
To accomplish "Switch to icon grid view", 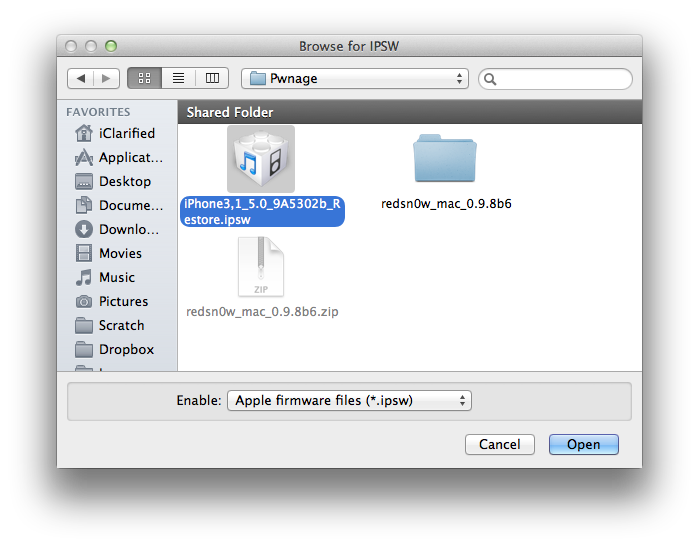I will tap(144, 79).
